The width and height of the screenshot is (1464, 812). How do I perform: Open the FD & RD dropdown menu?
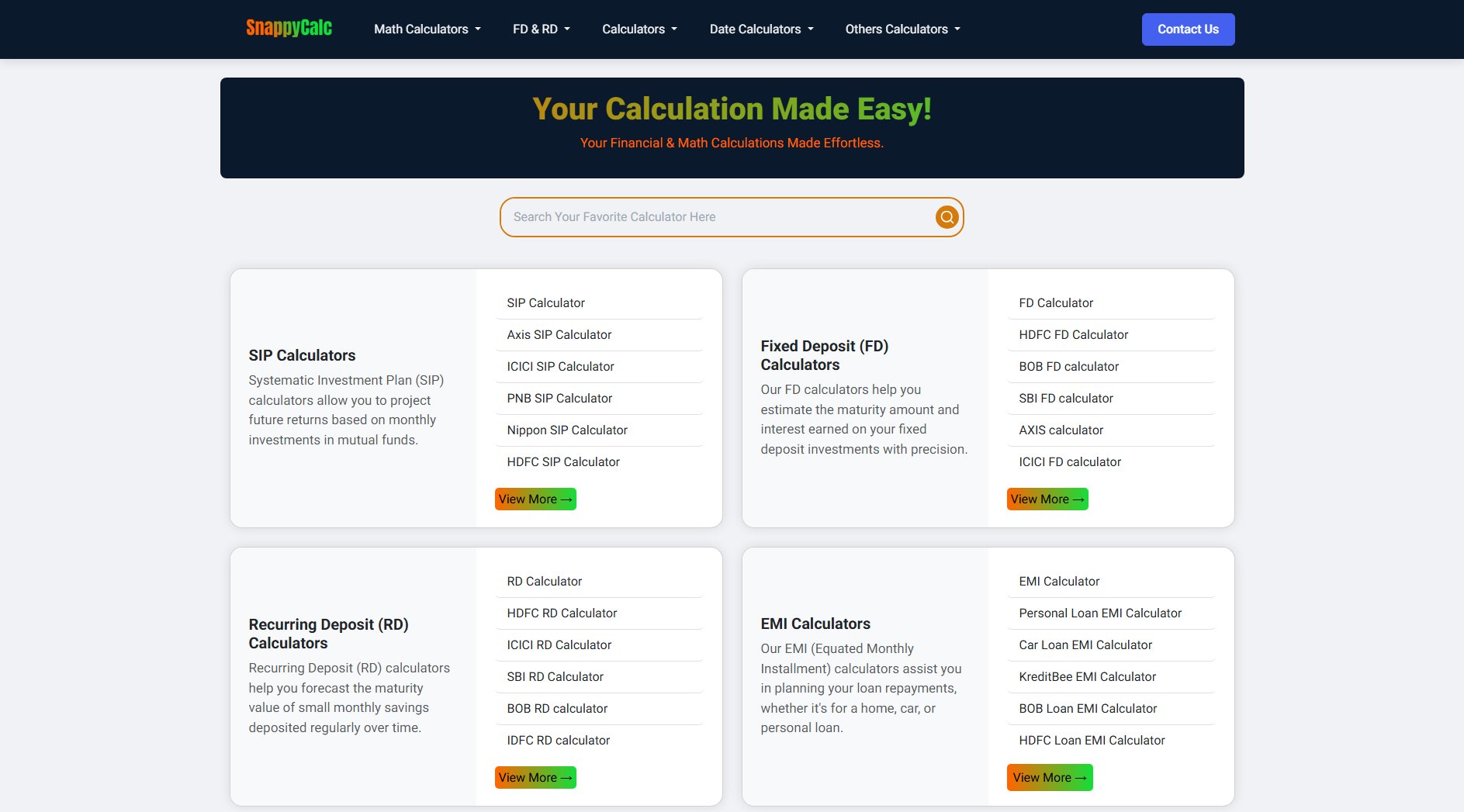coord(541,29)
